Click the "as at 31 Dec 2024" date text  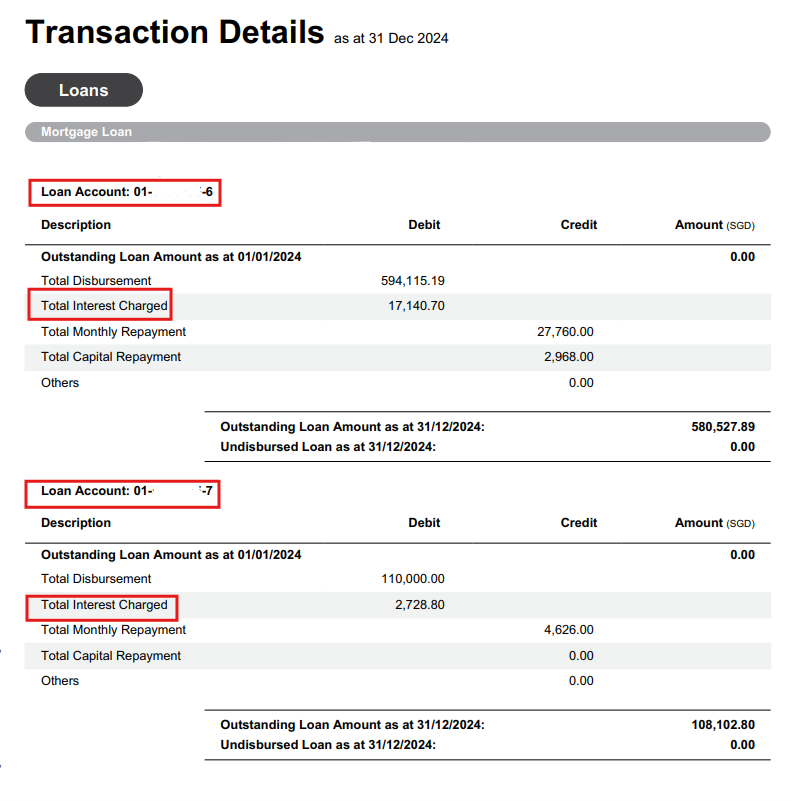(x=391, y=39)
